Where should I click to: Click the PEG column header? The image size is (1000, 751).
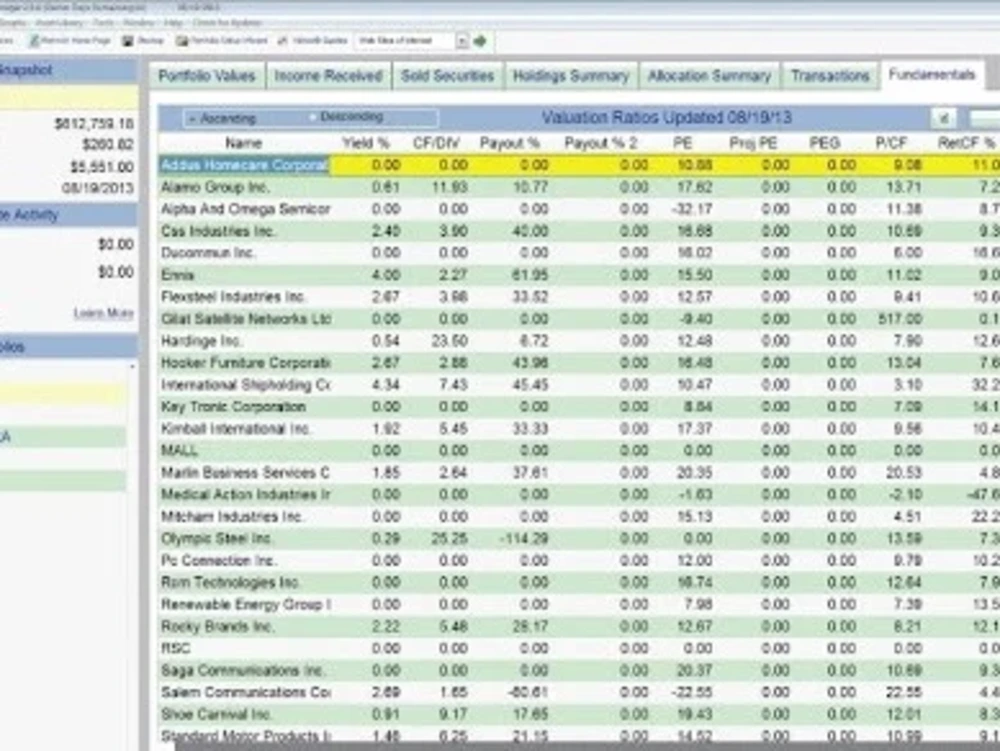[x=824, y=143]
